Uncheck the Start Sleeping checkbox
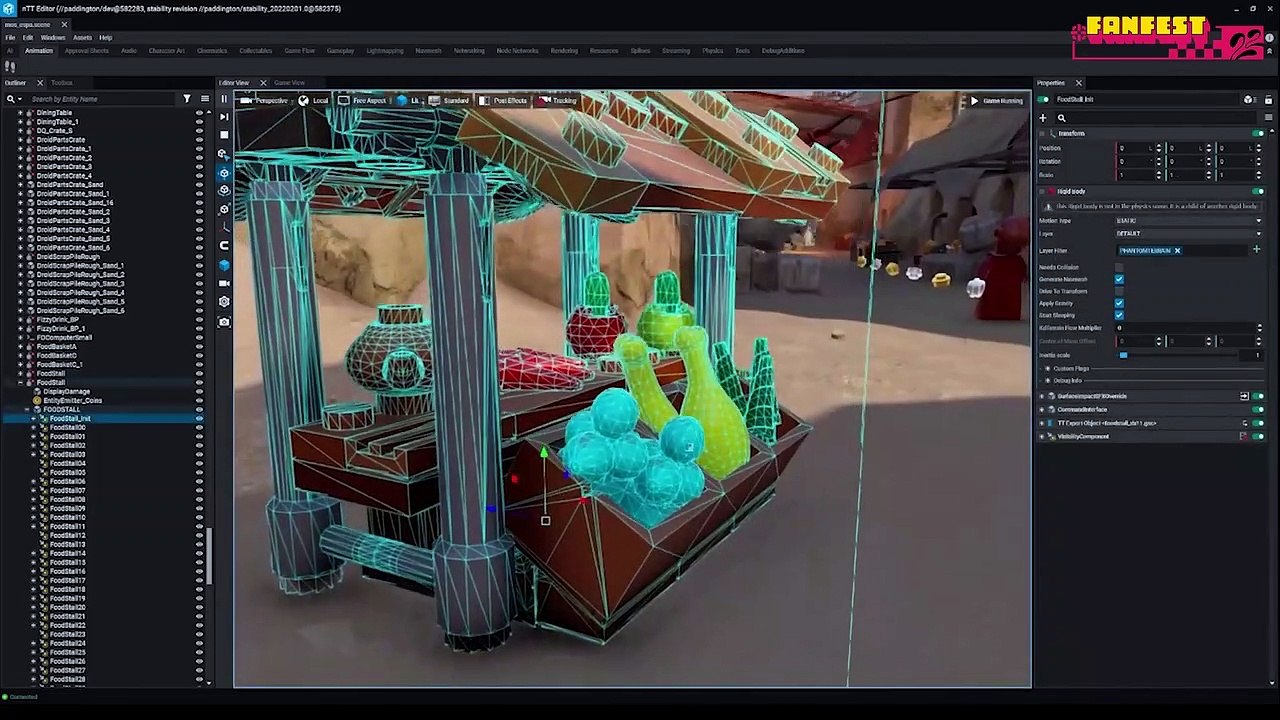Screen dimensions: 1280x720 1119,315
